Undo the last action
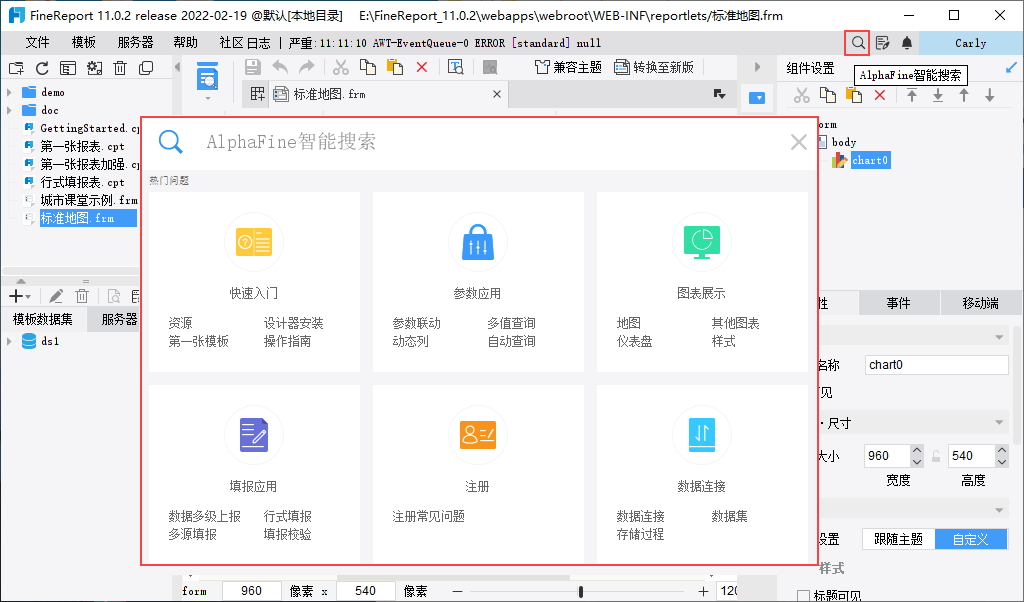This screenshot has width=1024, height=602. [x=280, y=67]
